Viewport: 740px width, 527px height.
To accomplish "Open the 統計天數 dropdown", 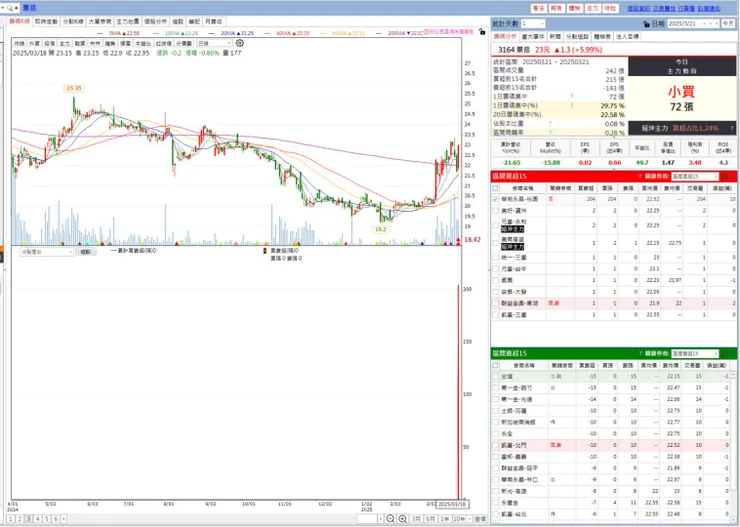I will point(533,24).
